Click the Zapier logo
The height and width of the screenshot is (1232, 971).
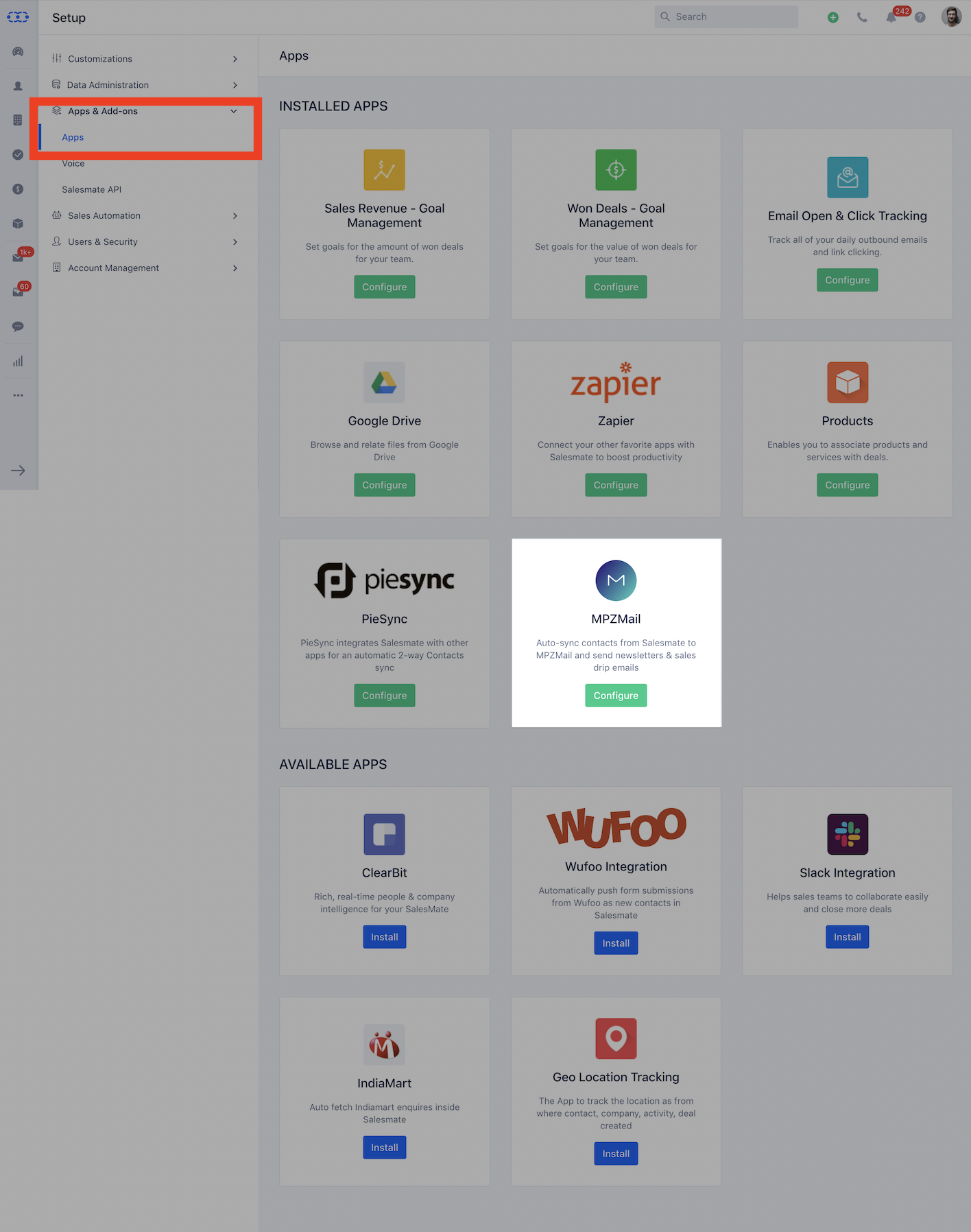616,382
